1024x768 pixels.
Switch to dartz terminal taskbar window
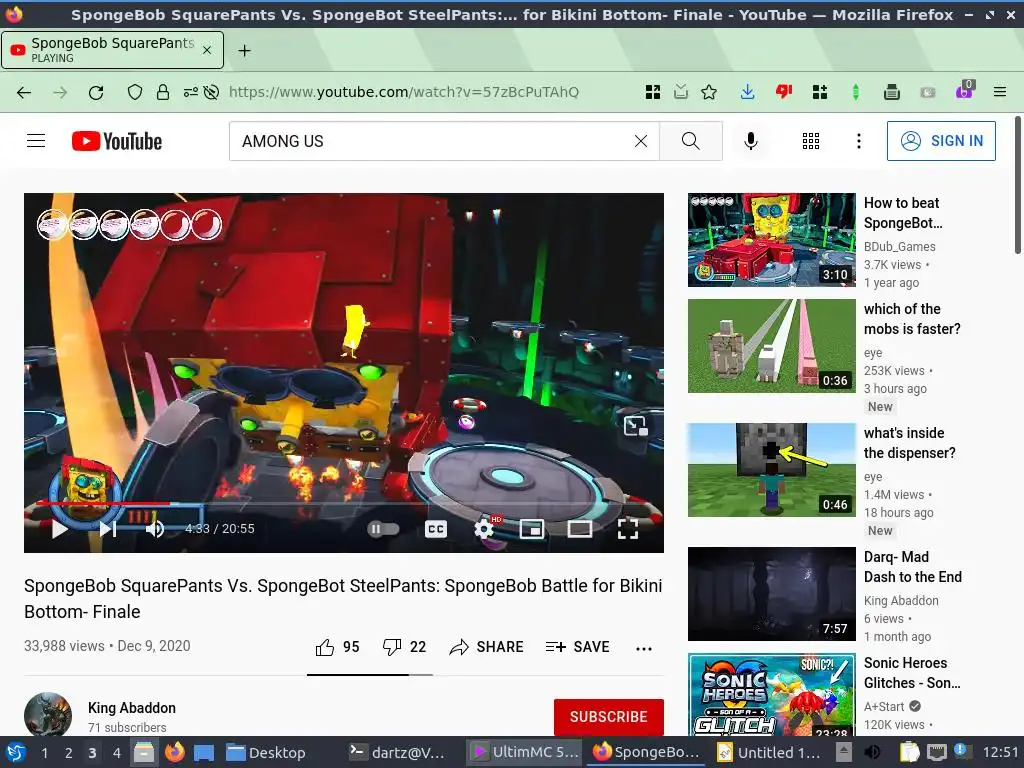click(397, 753)
